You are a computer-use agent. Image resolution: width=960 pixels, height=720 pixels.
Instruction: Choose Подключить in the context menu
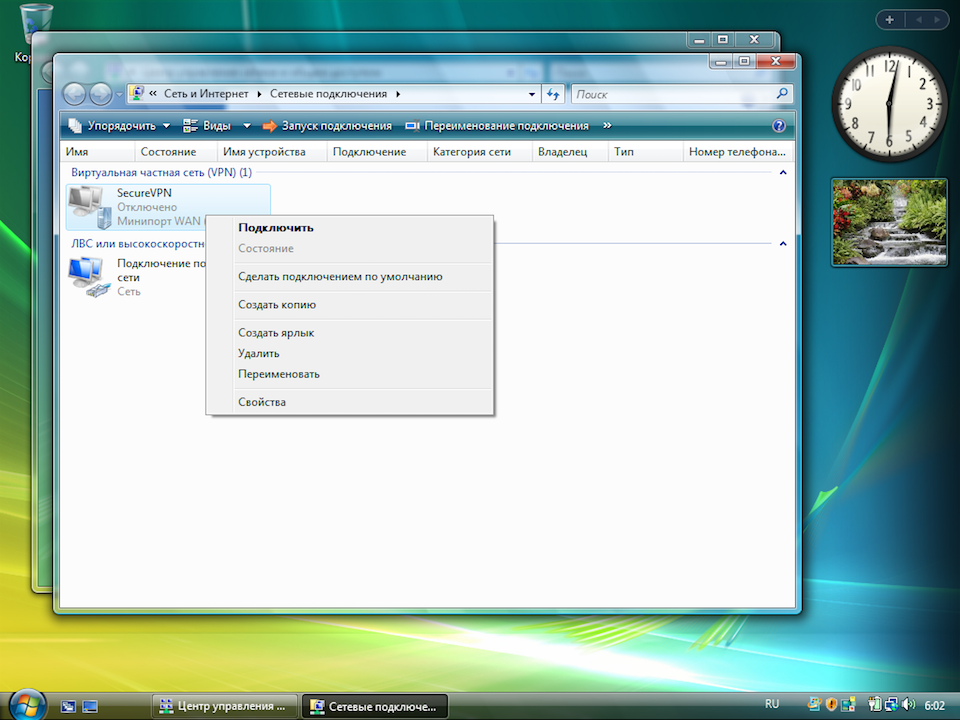[276, 227]
